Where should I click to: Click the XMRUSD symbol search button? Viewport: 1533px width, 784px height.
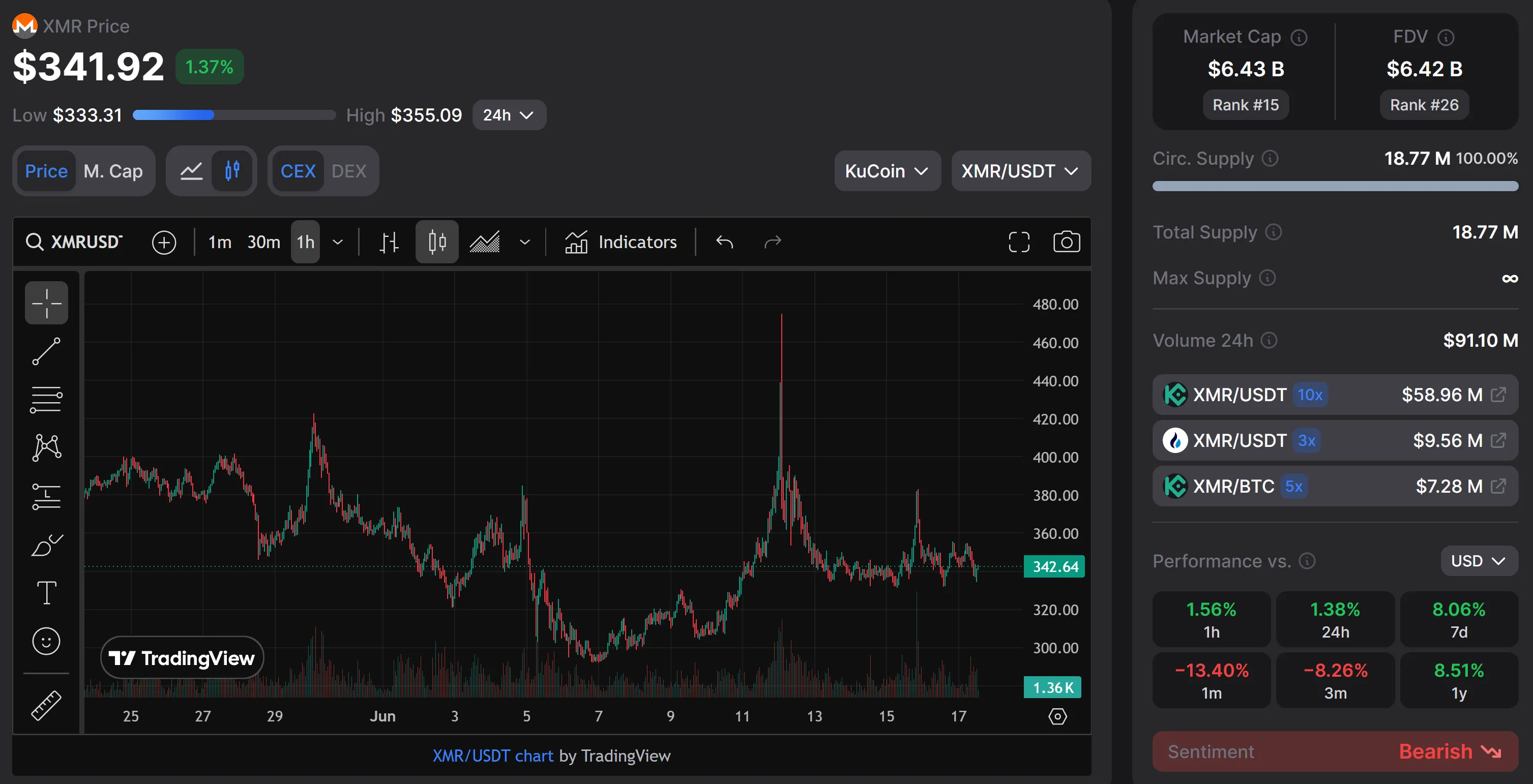click(x=74, y=242)
